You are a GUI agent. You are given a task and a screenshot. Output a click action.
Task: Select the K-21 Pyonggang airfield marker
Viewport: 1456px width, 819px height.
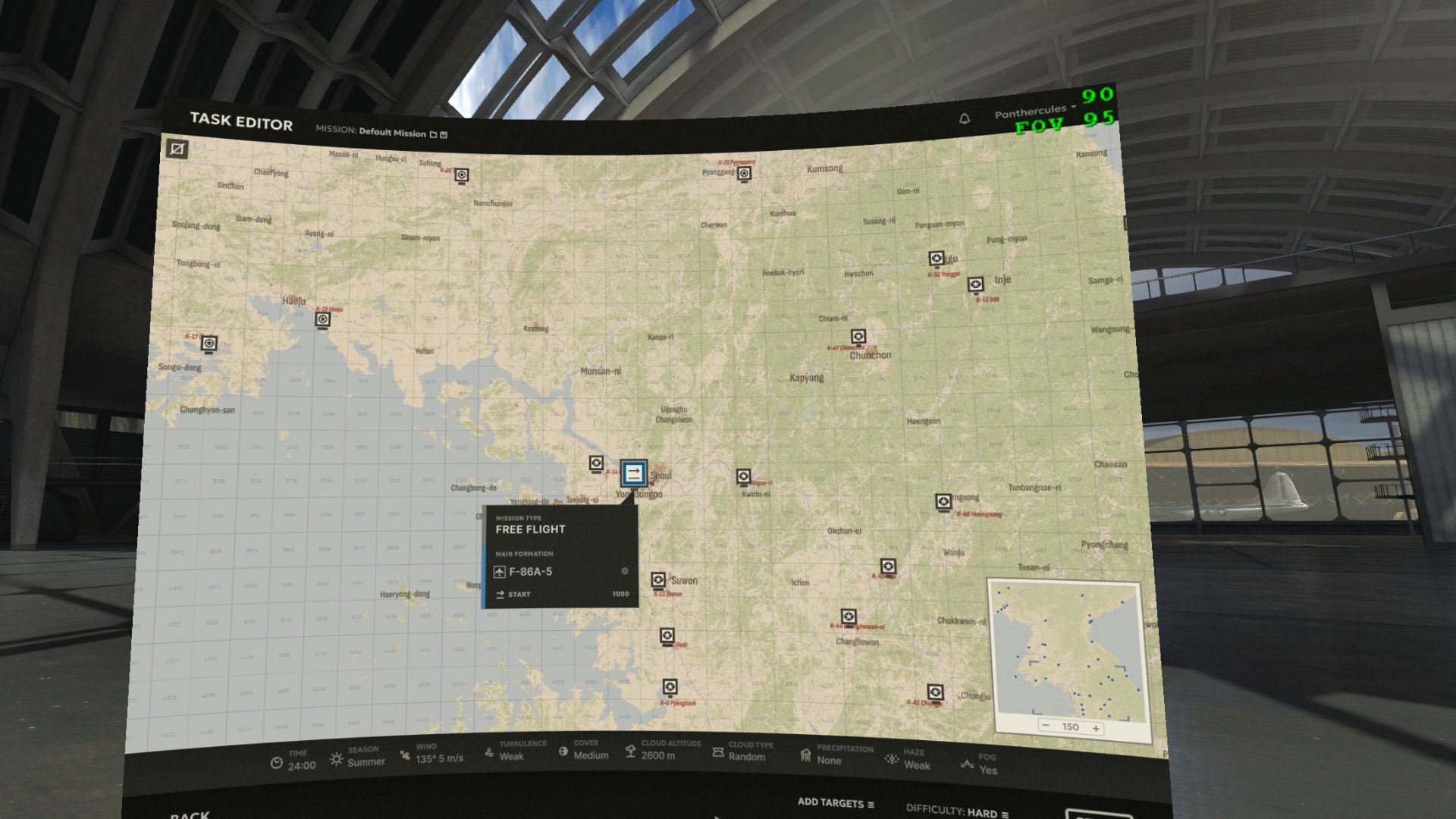(745, 174)
